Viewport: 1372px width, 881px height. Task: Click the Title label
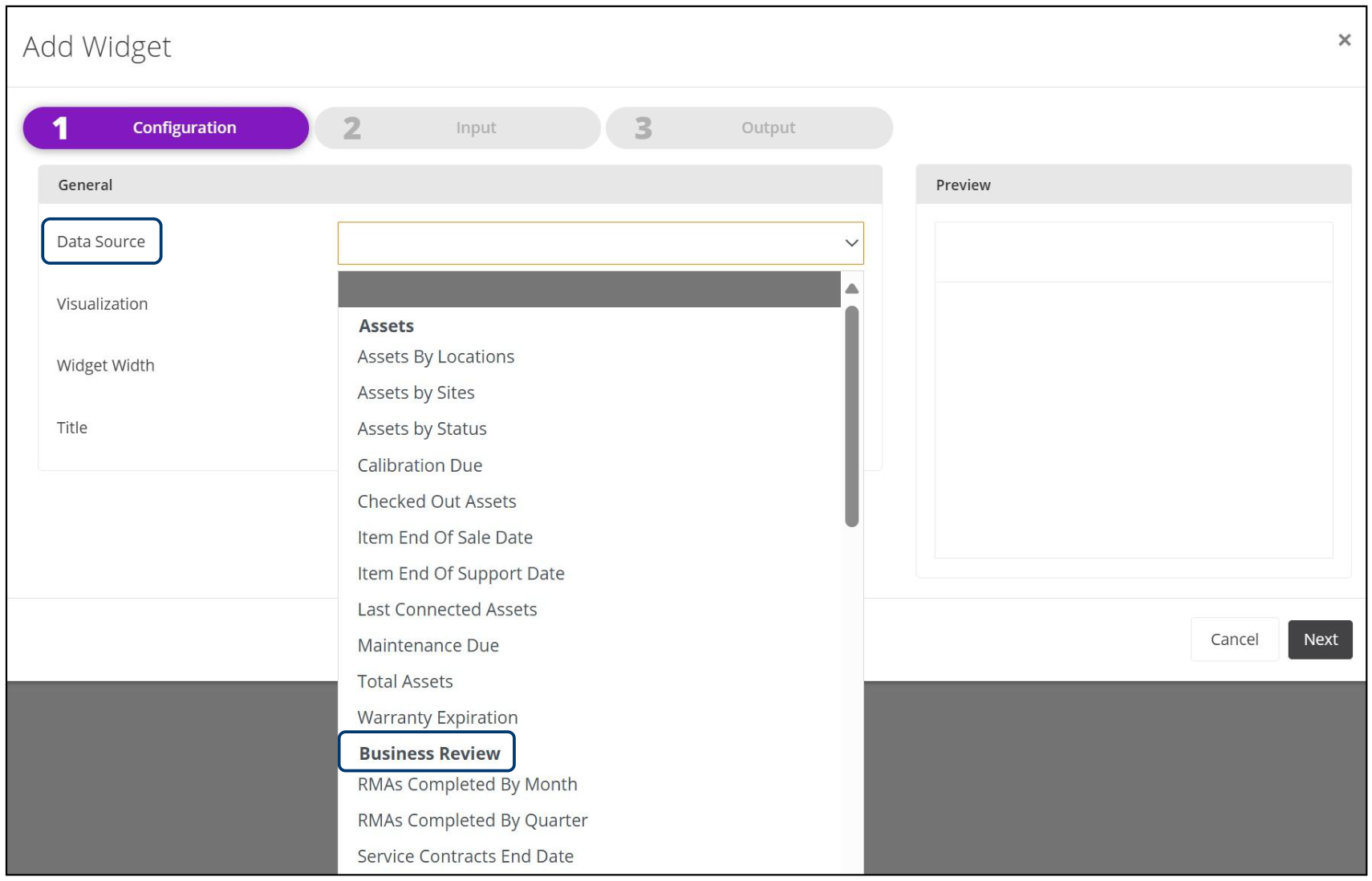(x=72, y=428)
